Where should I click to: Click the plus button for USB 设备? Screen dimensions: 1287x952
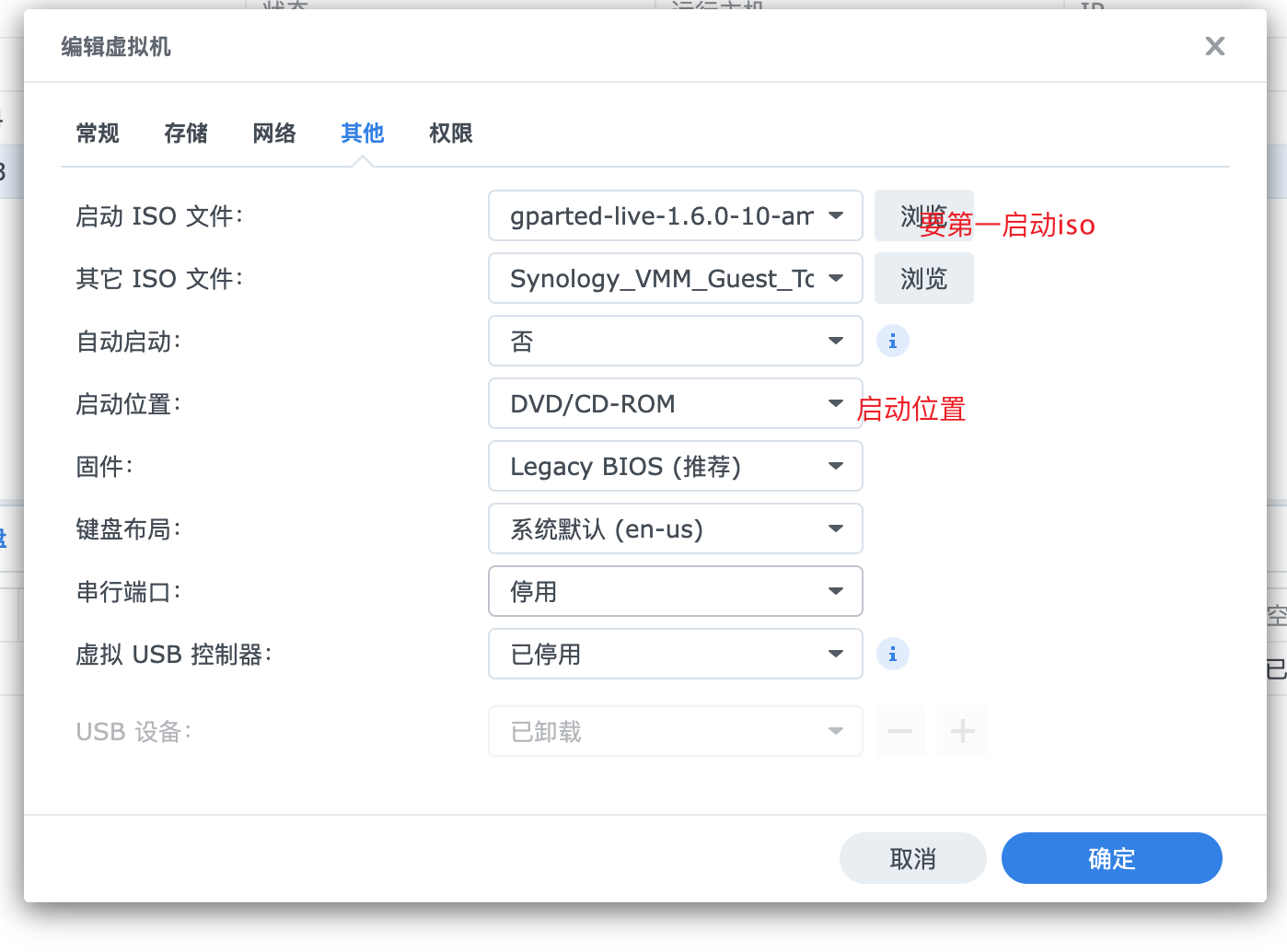962,731
